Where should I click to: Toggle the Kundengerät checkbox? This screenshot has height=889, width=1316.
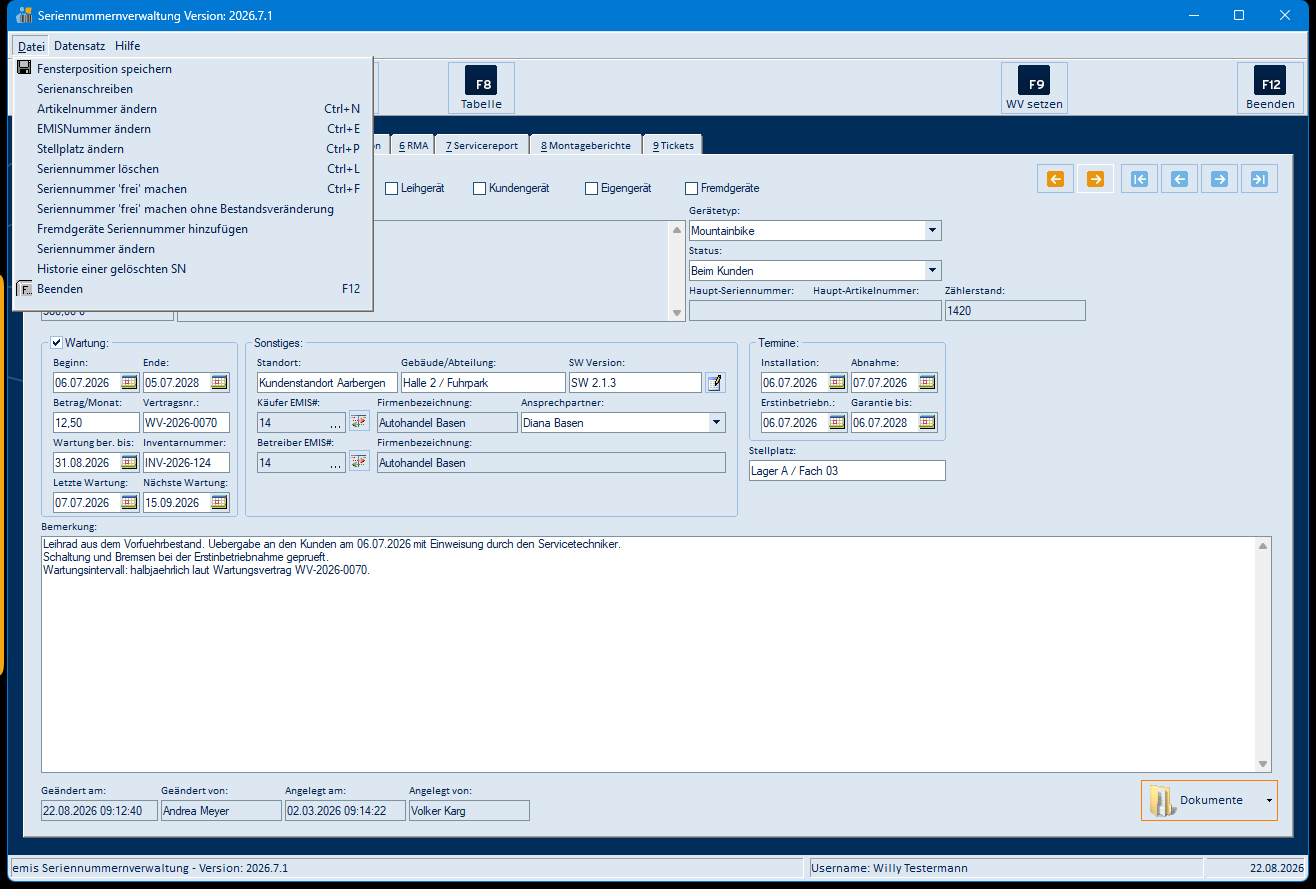coord(480,188)
